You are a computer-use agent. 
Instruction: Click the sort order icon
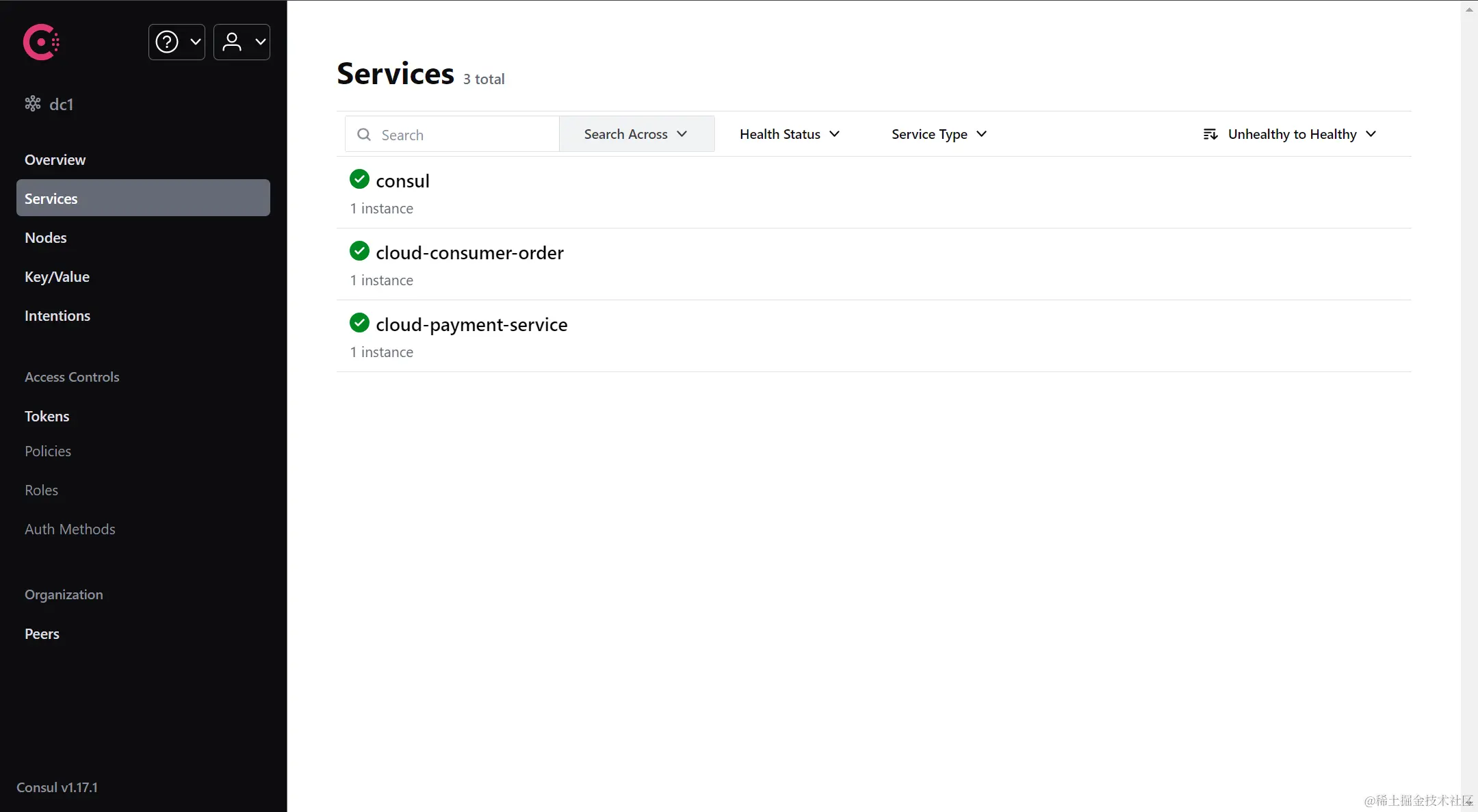coord(1210,134)
